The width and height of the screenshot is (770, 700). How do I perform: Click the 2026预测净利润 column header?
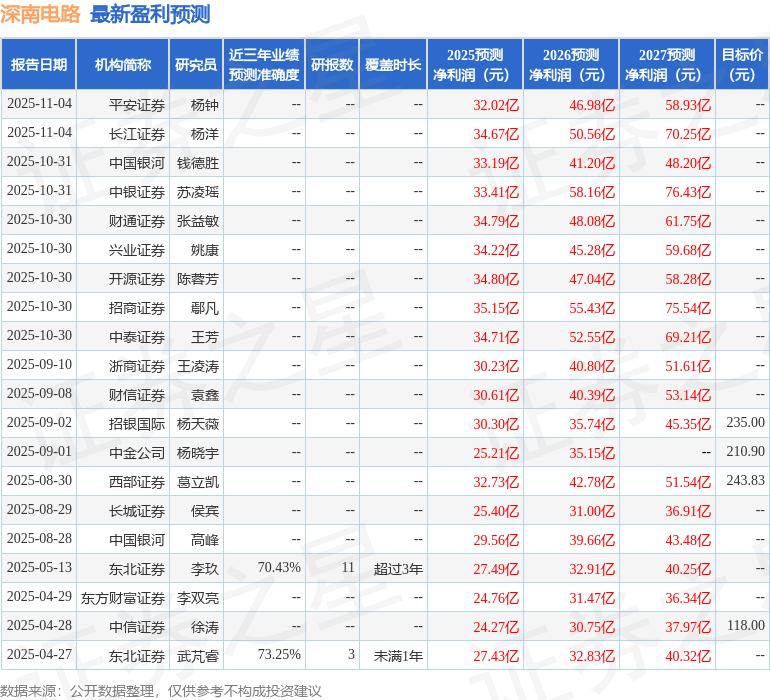pos(571,65)
